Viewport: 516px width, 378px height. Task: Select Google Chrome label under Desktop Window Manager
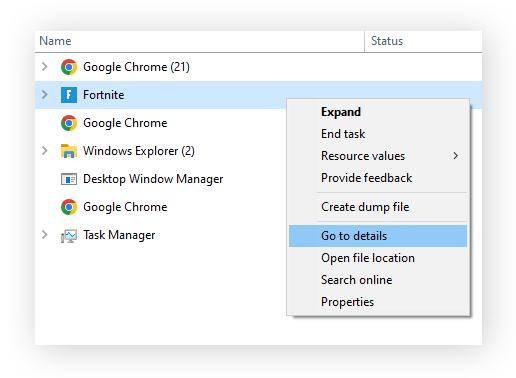(125, 207)
